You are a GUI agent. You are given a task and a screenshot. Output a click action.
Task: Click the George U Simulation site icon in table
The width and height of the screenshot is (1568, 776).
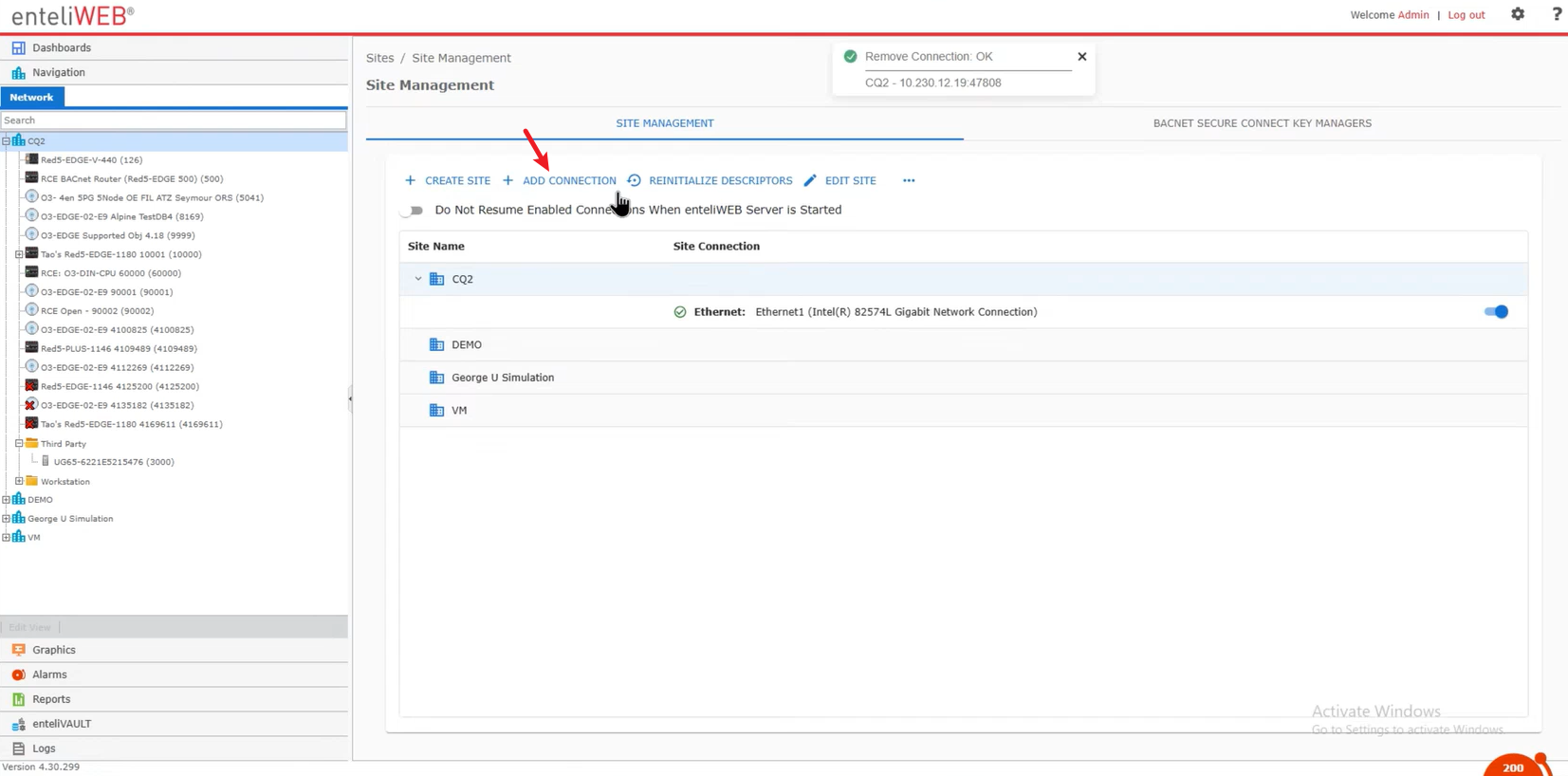coord(436,378)
